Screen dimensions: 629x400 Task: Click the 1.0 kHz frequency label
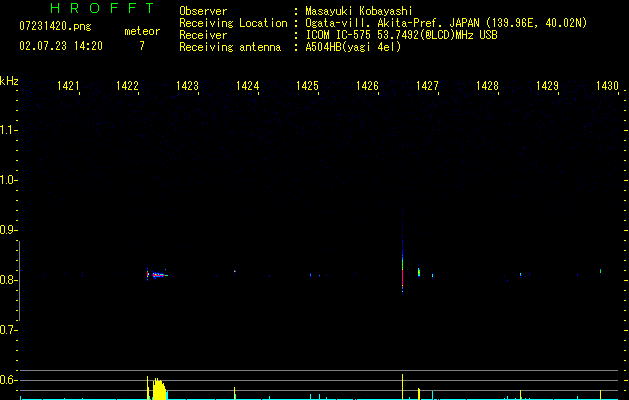tap(8, 180)
